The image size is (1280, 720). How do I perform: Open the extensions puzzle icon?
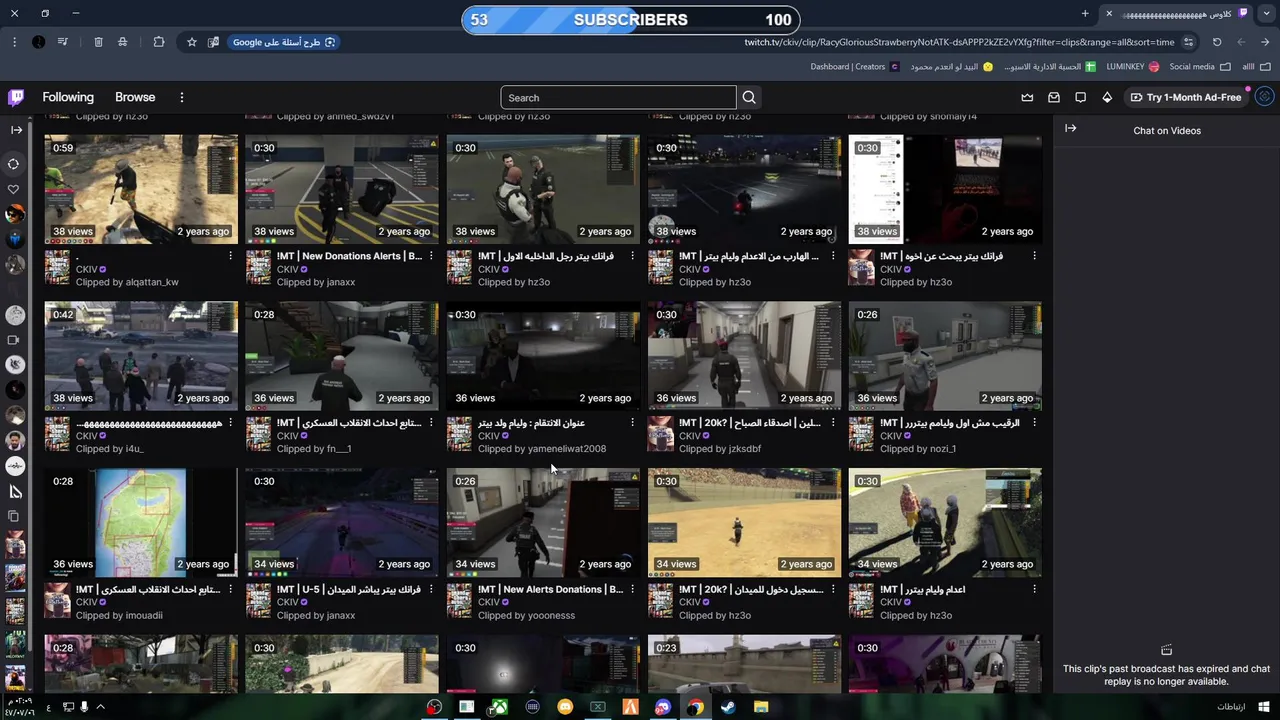[159, 42]
